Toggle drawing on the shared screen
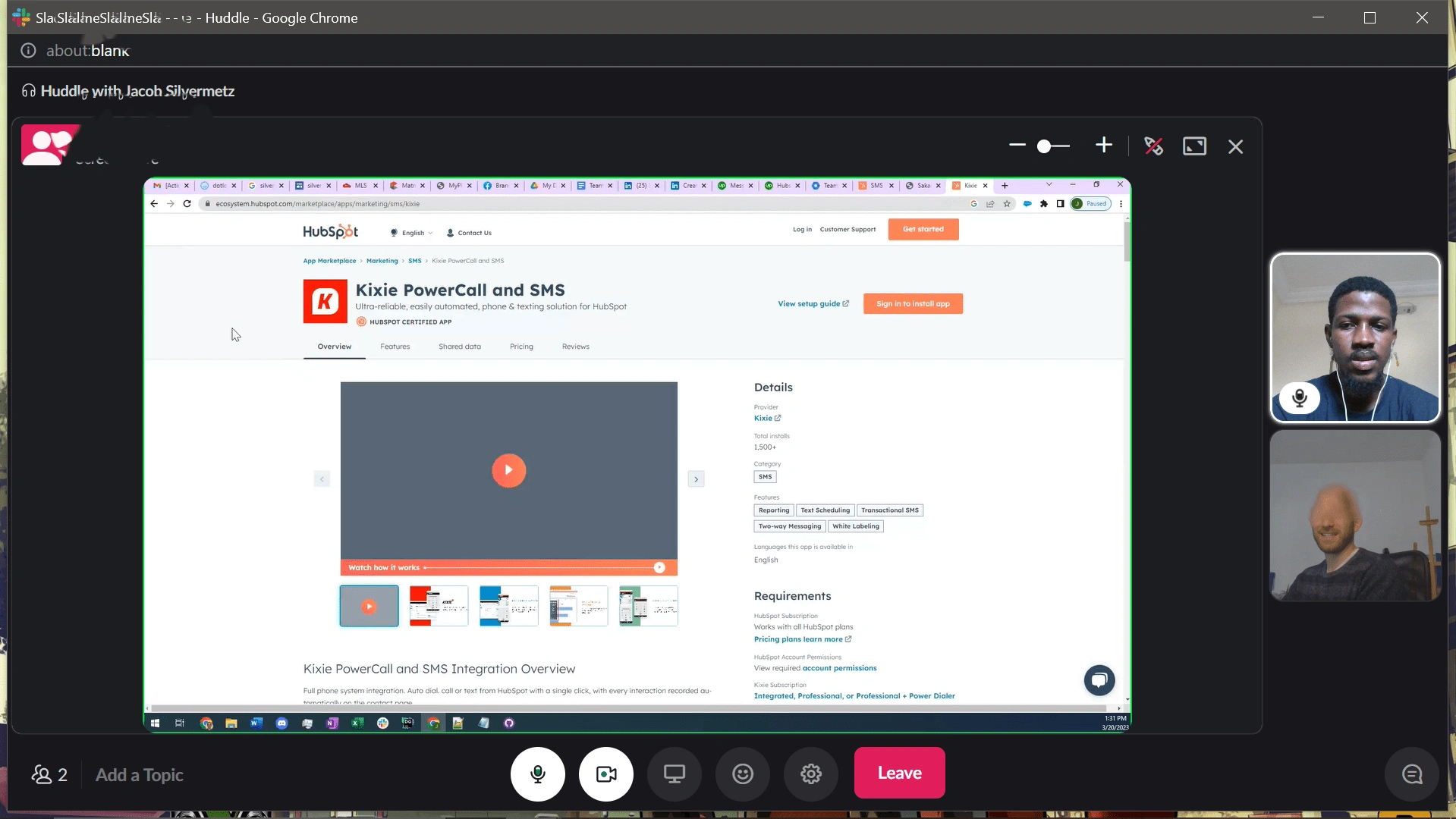1456x819 pixels. pyautogui.click(x=1153, y=146)
